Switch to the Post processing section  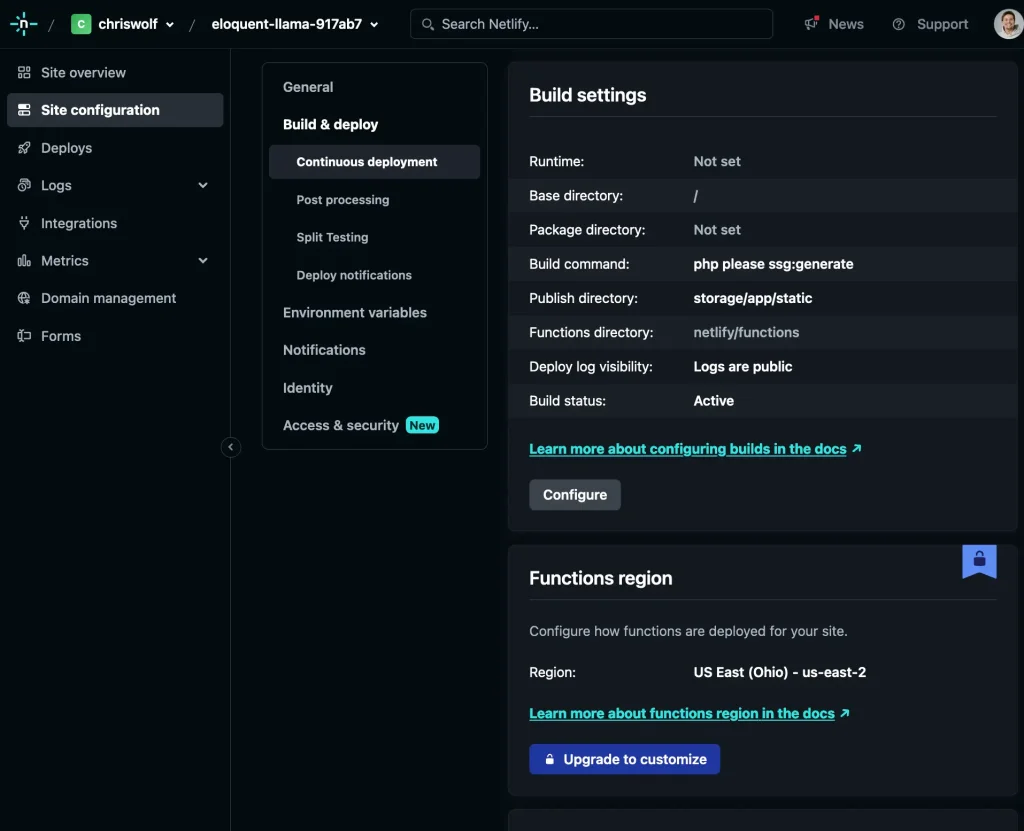pos(342,199)
